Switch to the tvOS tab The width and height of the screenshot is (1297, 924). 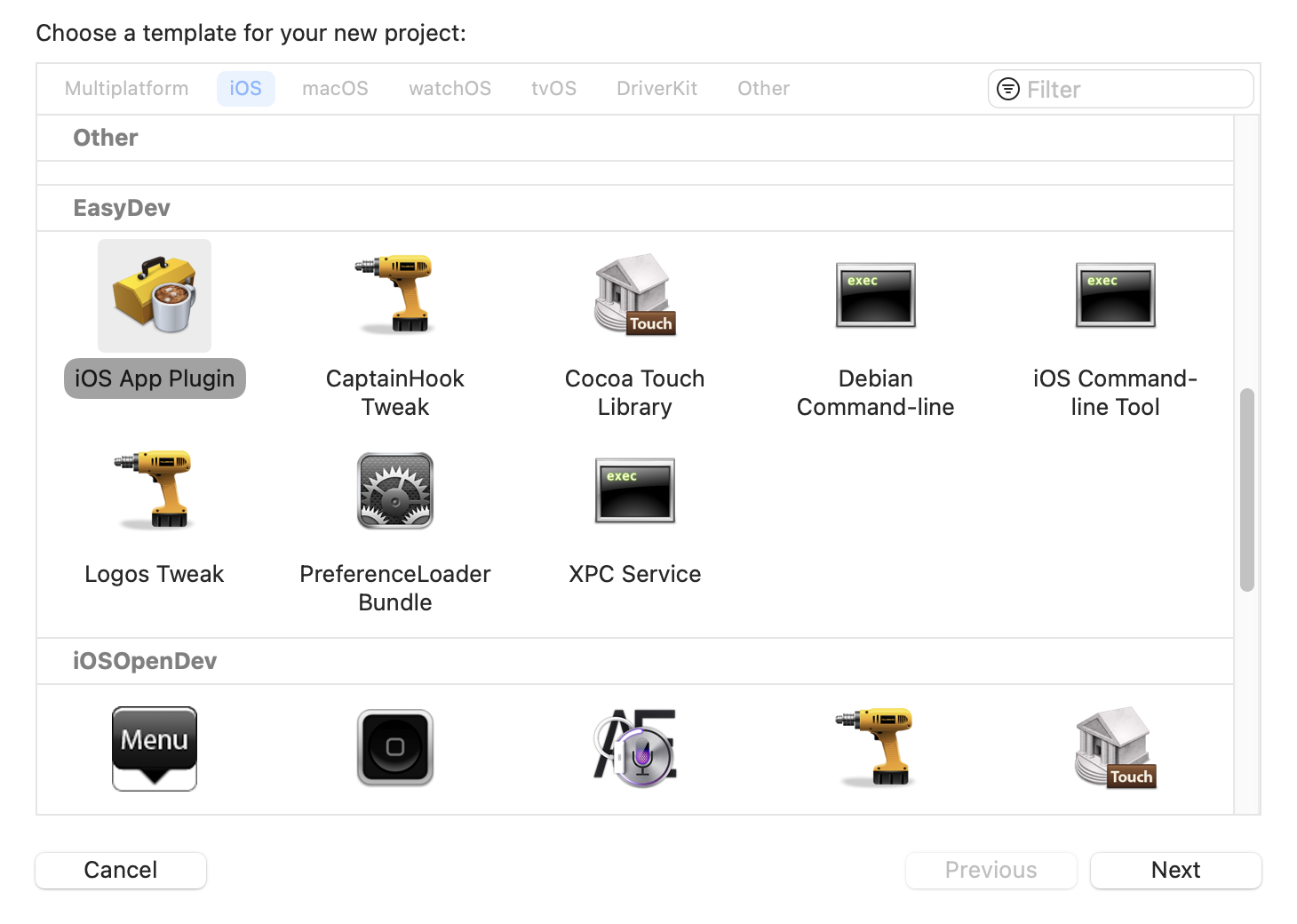[x=554, y=89]
